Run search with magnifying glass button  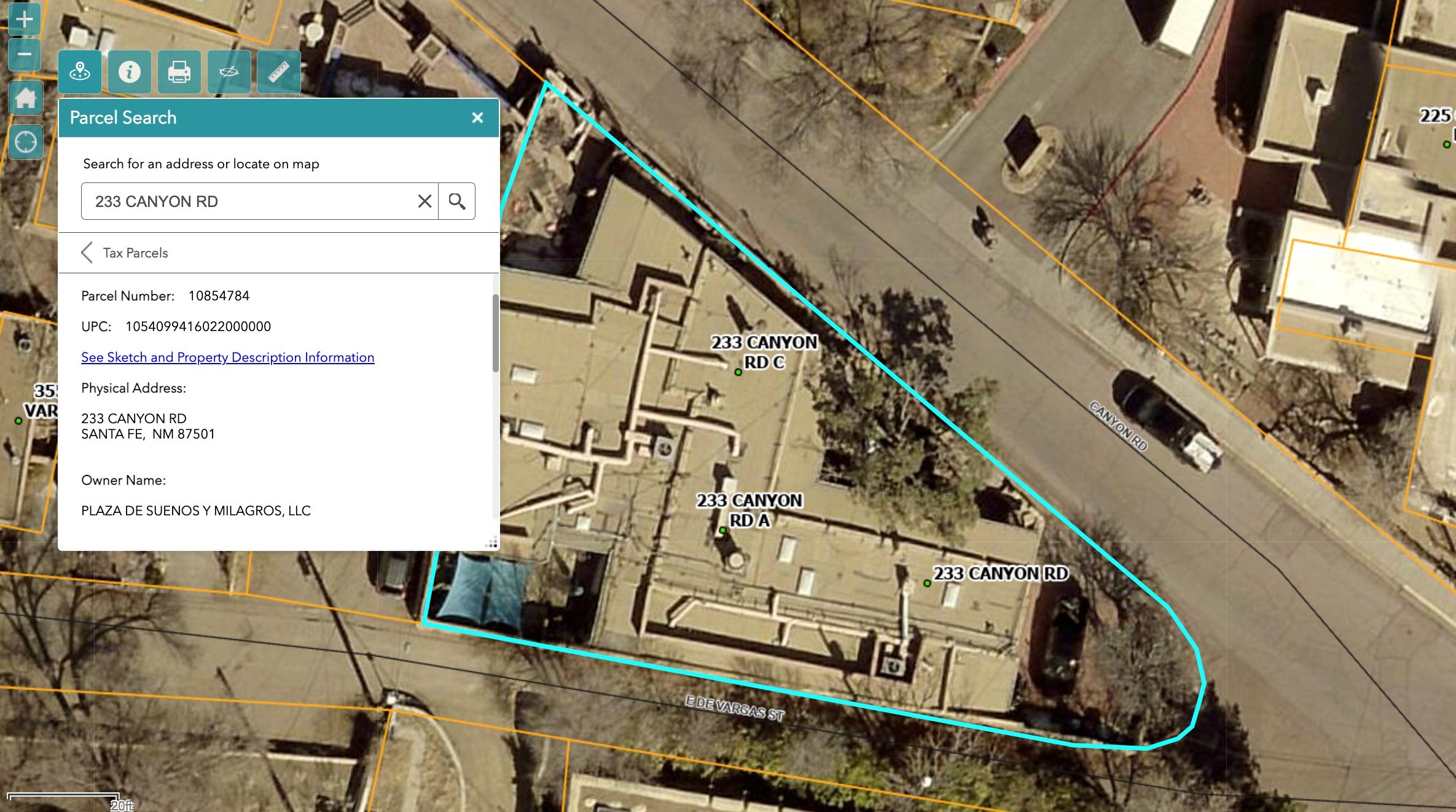pos(456,201)
